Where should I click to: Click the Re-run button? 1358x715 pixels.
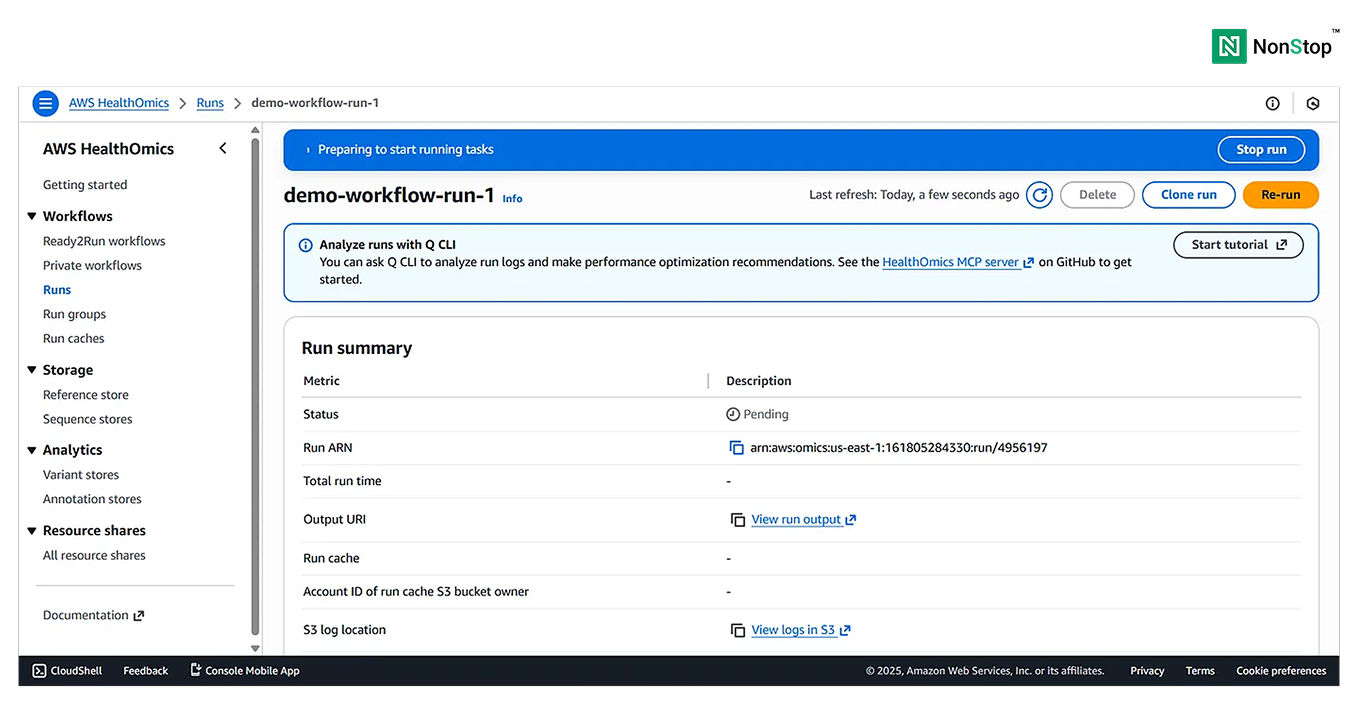pos(1281,195)
